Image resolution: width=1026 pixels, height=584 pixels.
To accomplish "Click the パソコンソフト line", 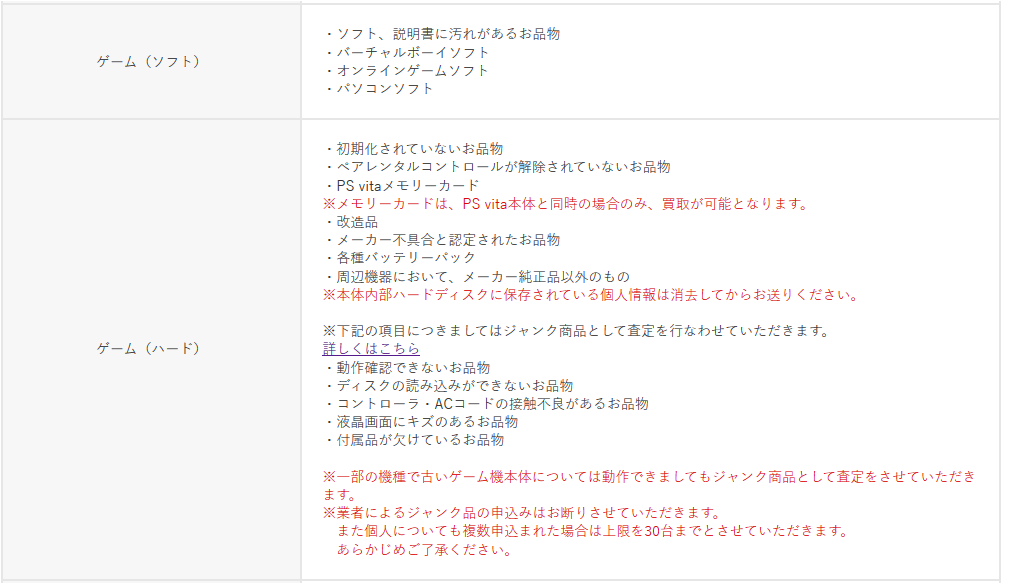I will pyautogui.click(x=379, y=88).
